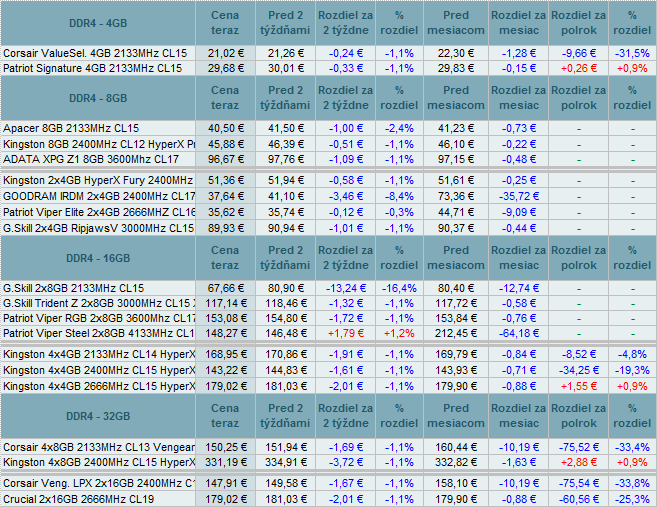Screen dimensions: 657x507
Task: Select the Patriot Signature 4GB 2133MHz row
Action: [x=93, y=68]
